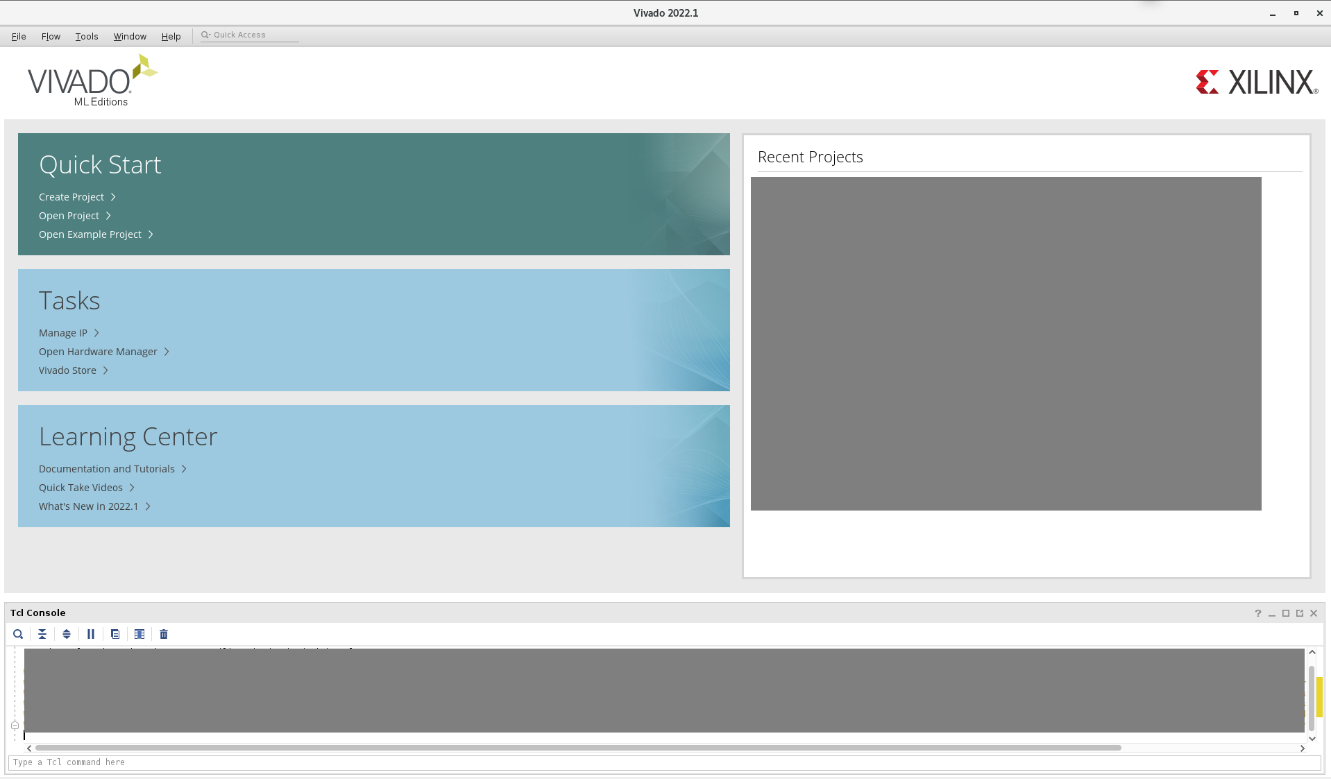Open the Tools menu
Image resolution: width=1331 pixels, height=779 pixels.
pyautogui.click(x=87, y=36)
